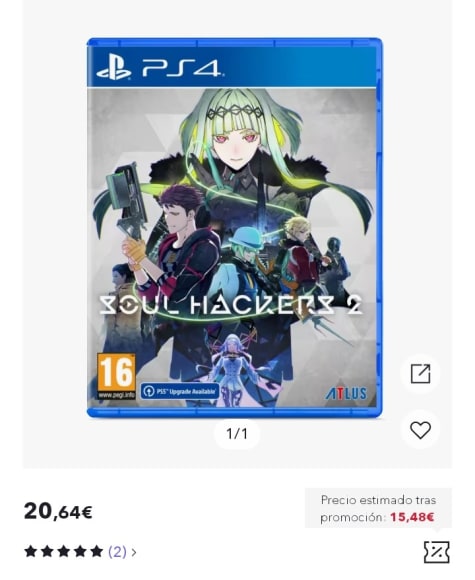475x580 pixels.
Task: Click the PEGI 16 rating badge on the cover
Action: (x=116, y=376)
